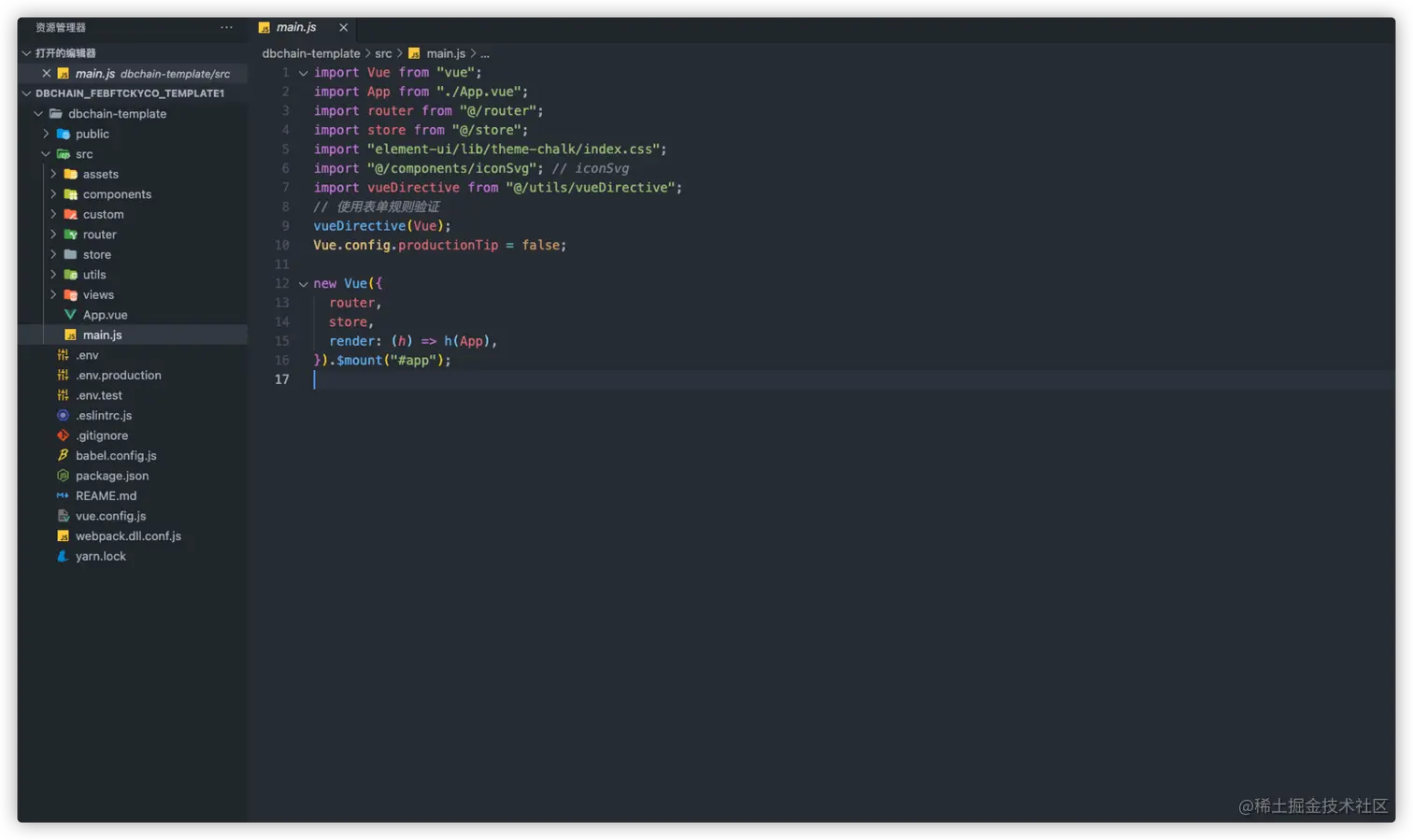Image resolution: width=1413 pixels, height=840 pixels.
Task: Click the "@/utils/vueDirective" import string
Action: point(591,188)
